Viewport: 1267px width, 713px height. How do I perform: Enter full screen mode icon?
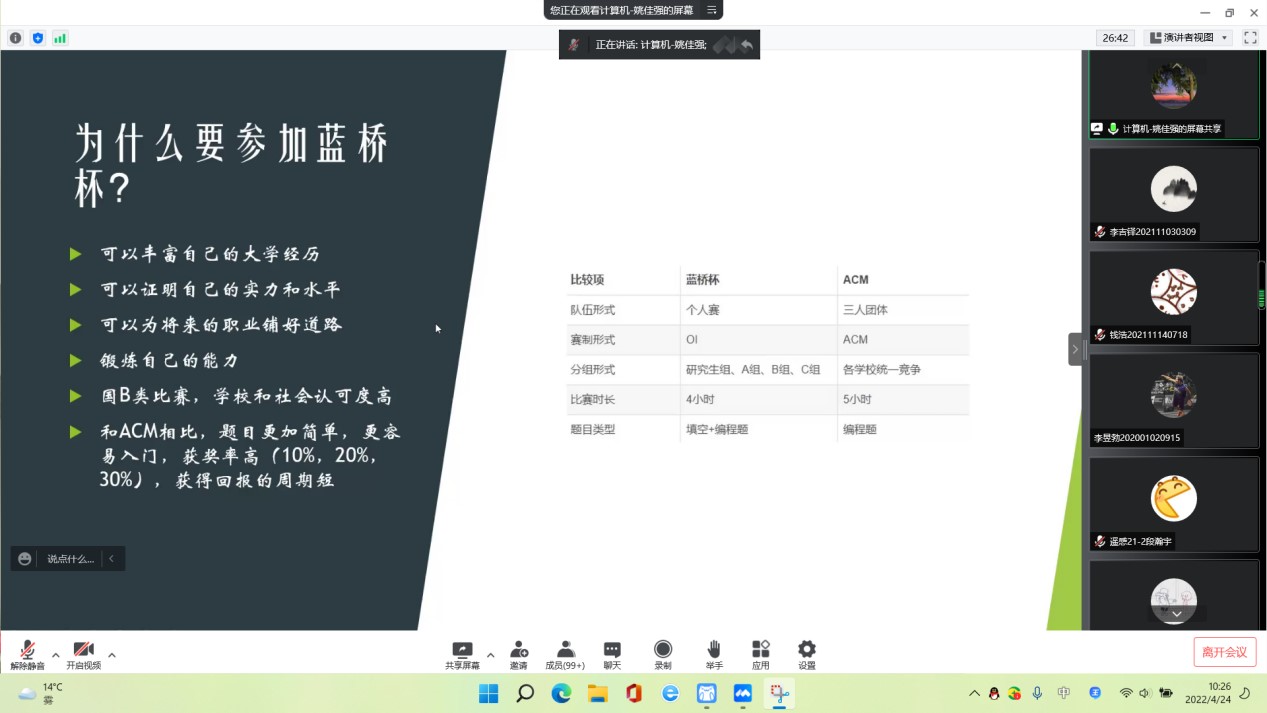[1250, 38]
